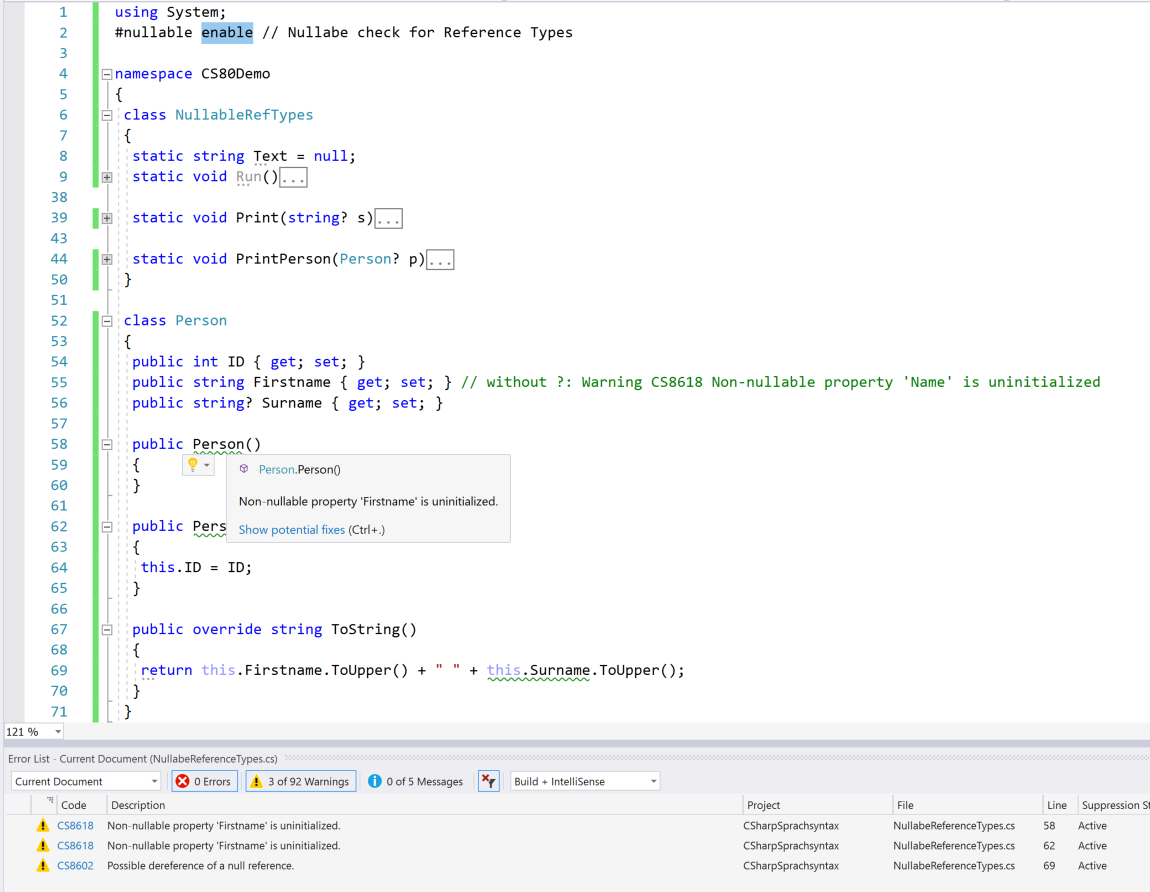Toggle the 0 of 5 Messages filter

(416, 781)
